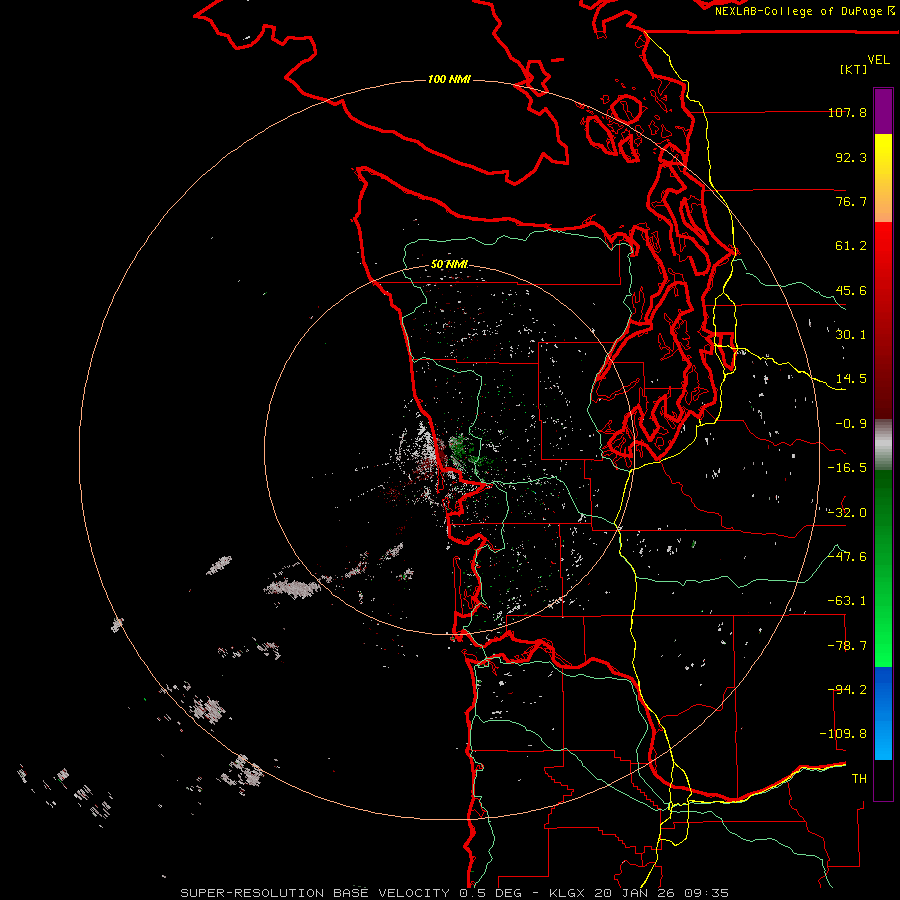
Task: Click the 100 NMI range ring label
Action: [449, 79]
